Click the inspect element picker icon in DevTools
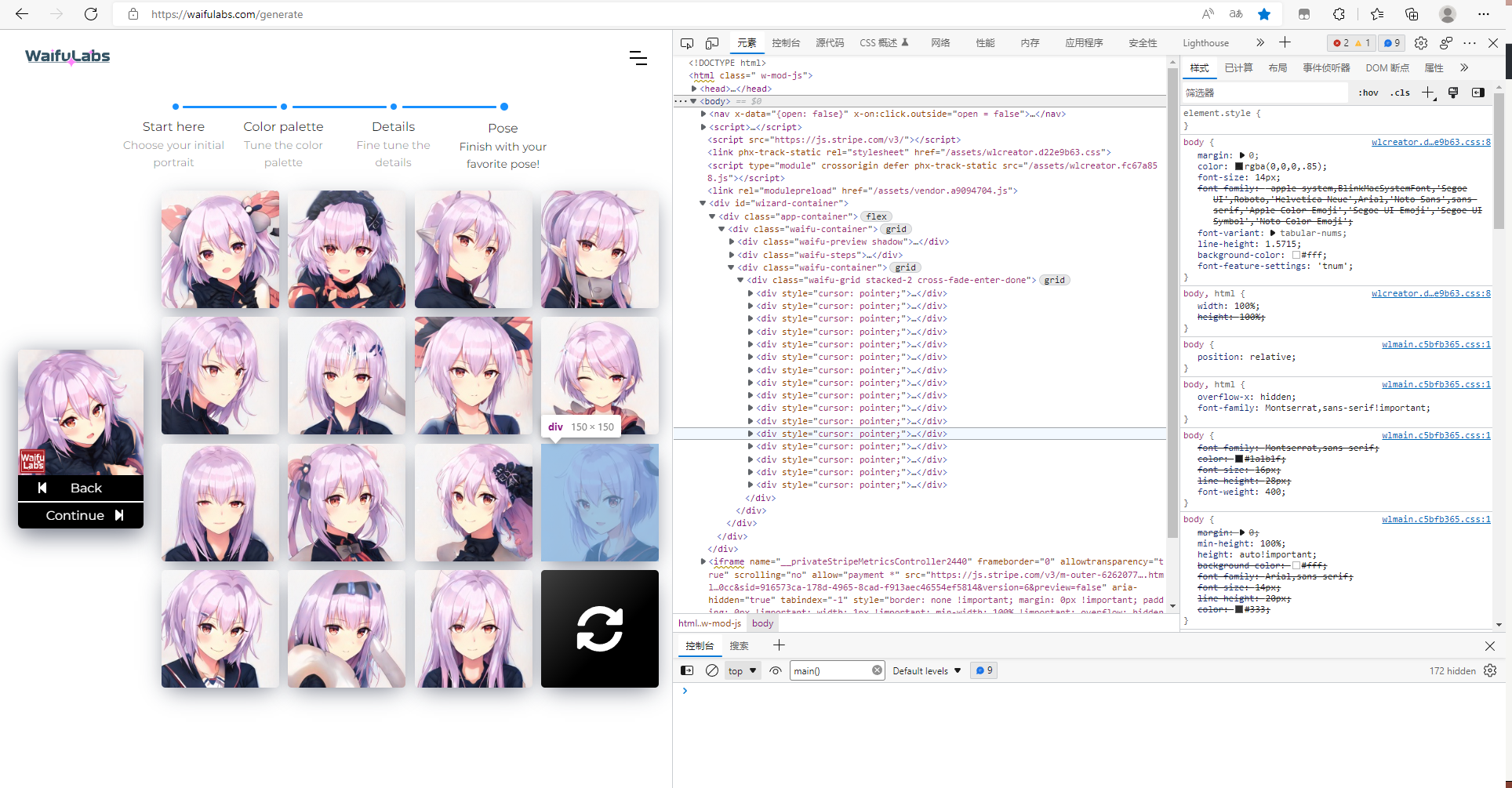This screenshot has width=1512, height=788. click(x=687, y=43)
